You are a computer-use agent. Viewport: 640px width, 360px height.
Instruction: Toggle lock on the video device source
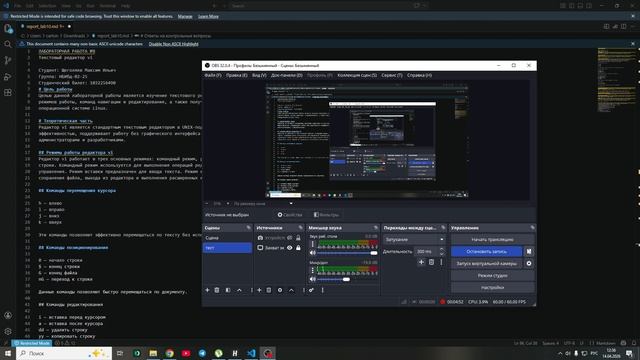pos(298,238)
